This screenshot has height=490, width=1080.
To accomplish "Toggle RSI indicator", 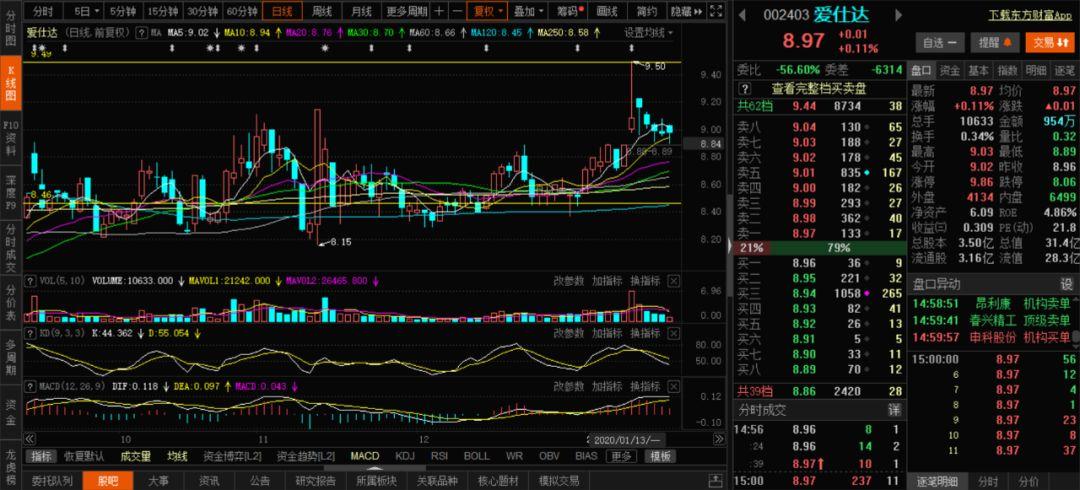I will (x=439, y=456).
